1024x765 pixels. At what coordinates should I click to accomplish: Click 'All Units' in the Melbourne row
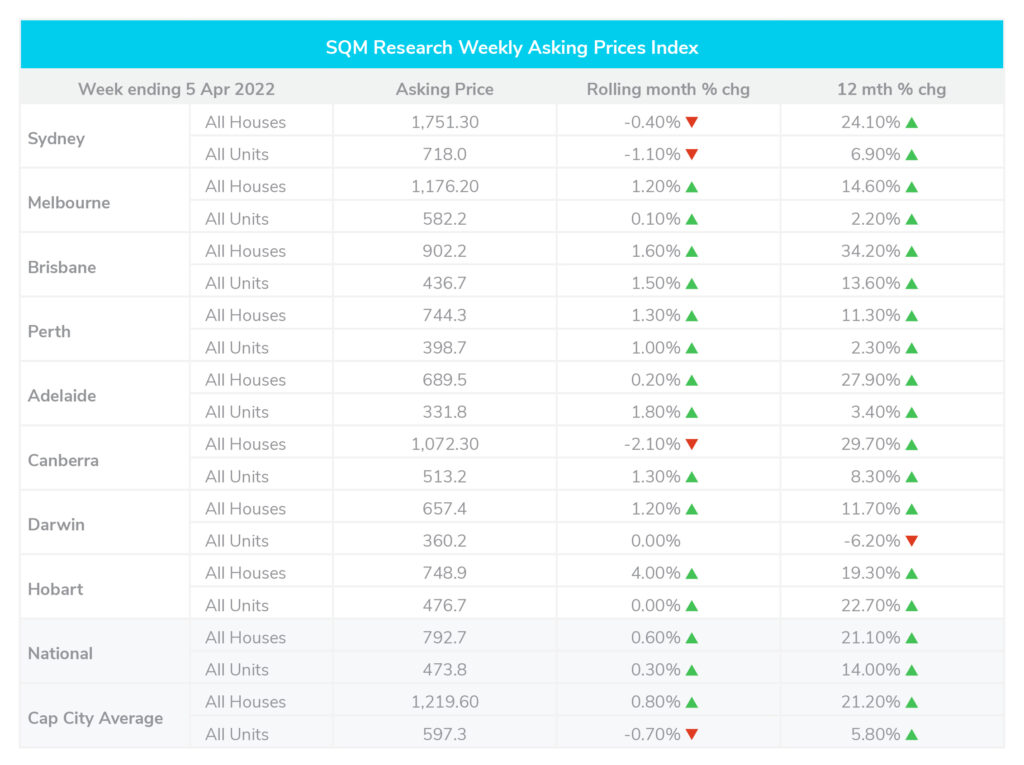(237, 219)
